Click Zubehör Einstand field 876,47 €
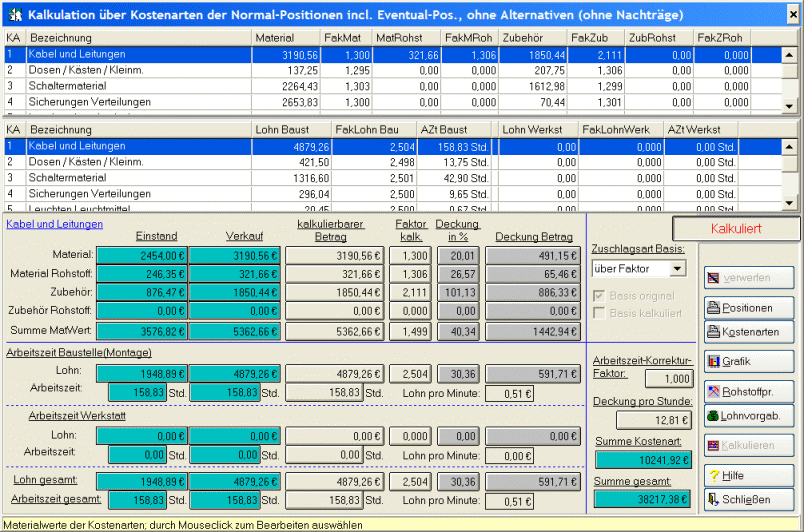The image size is (804, 532). (142, 293)
